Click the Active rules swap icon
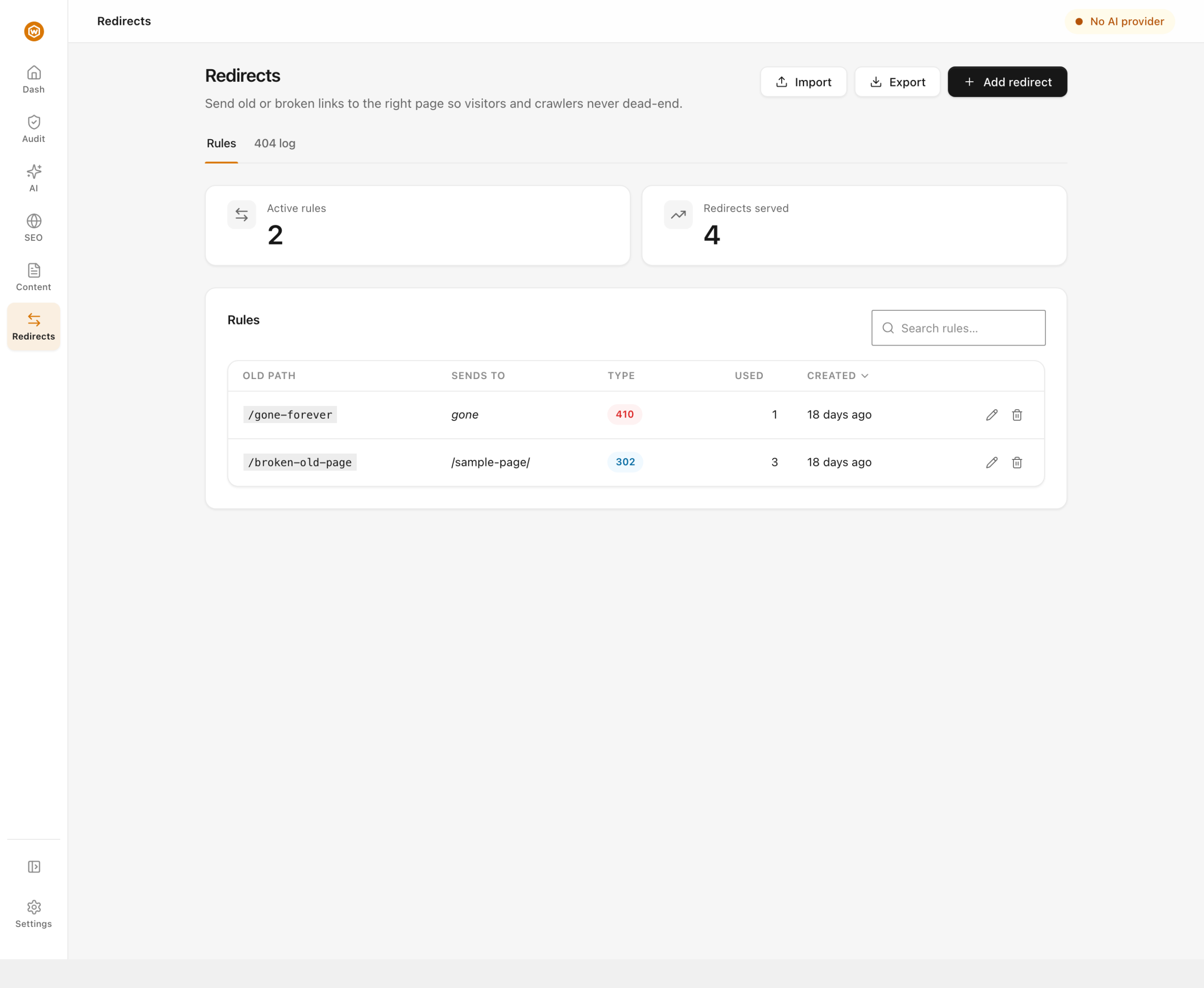Viewport: 1204px width, 988px height. pyautogui.click(x=241, y=214)
